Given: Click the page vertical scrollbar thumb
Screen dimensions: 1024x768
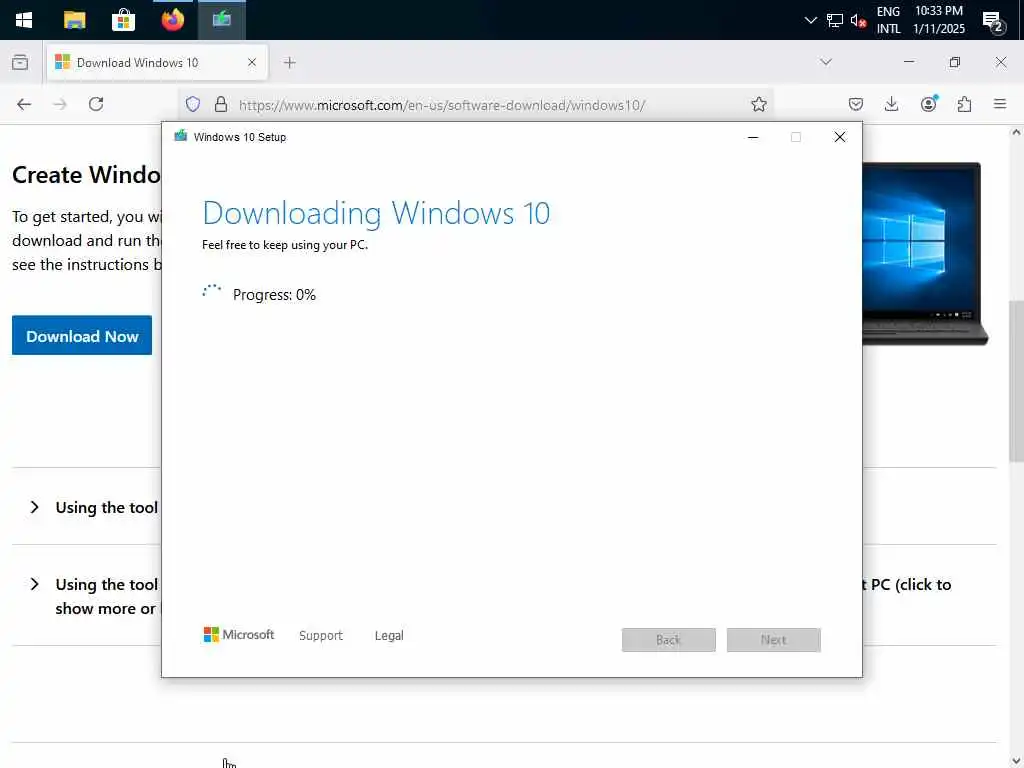Looking at the screenshot, I should pos(1016,381).
